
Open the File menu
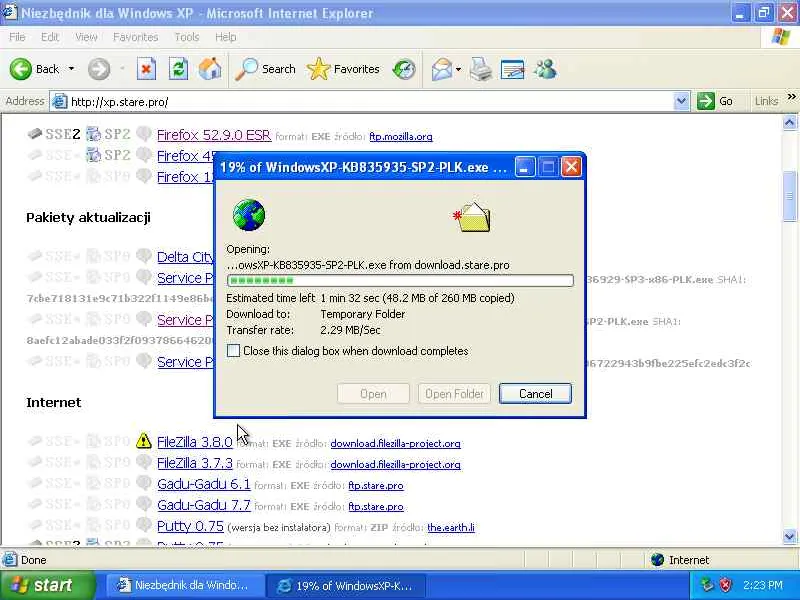(x=17, y=37)
